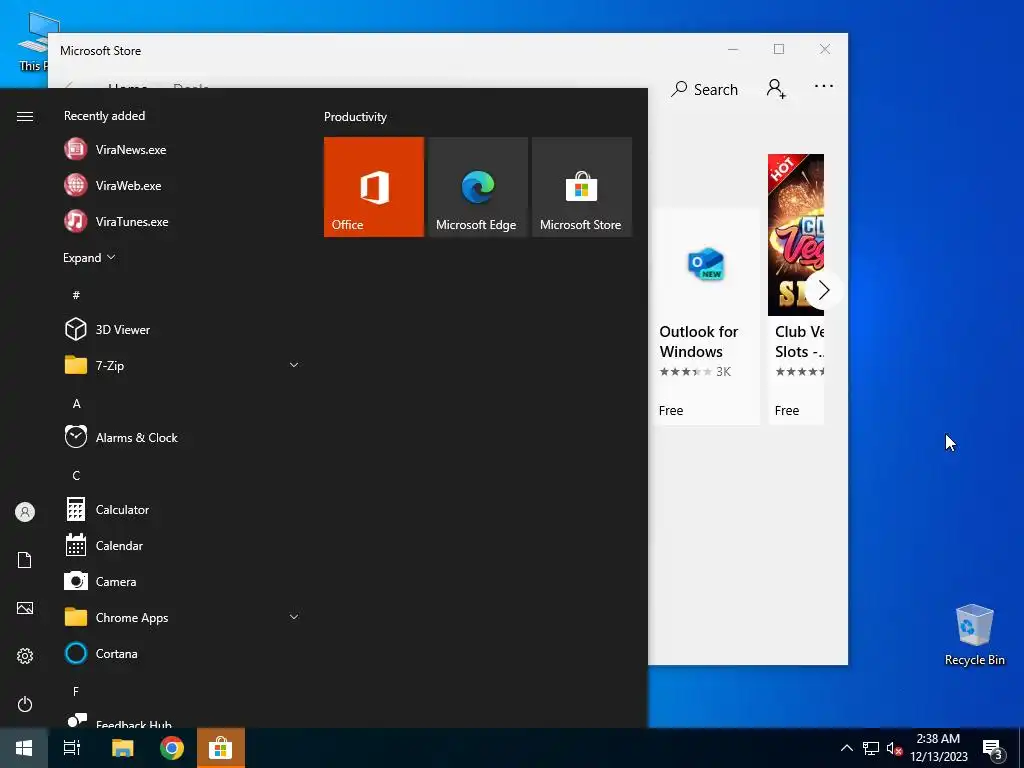Launch Google Chrome from taskbar
This screenshot has width=1024, height=768.
172,748
